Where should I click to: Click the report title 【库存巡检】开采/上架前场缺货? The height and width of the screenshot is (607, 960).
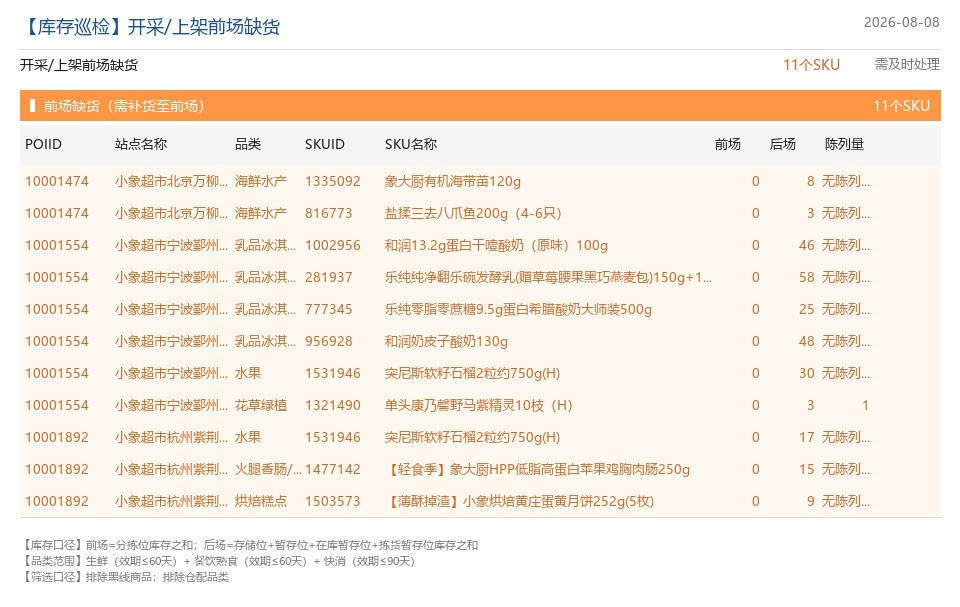[x=151, y=27]
